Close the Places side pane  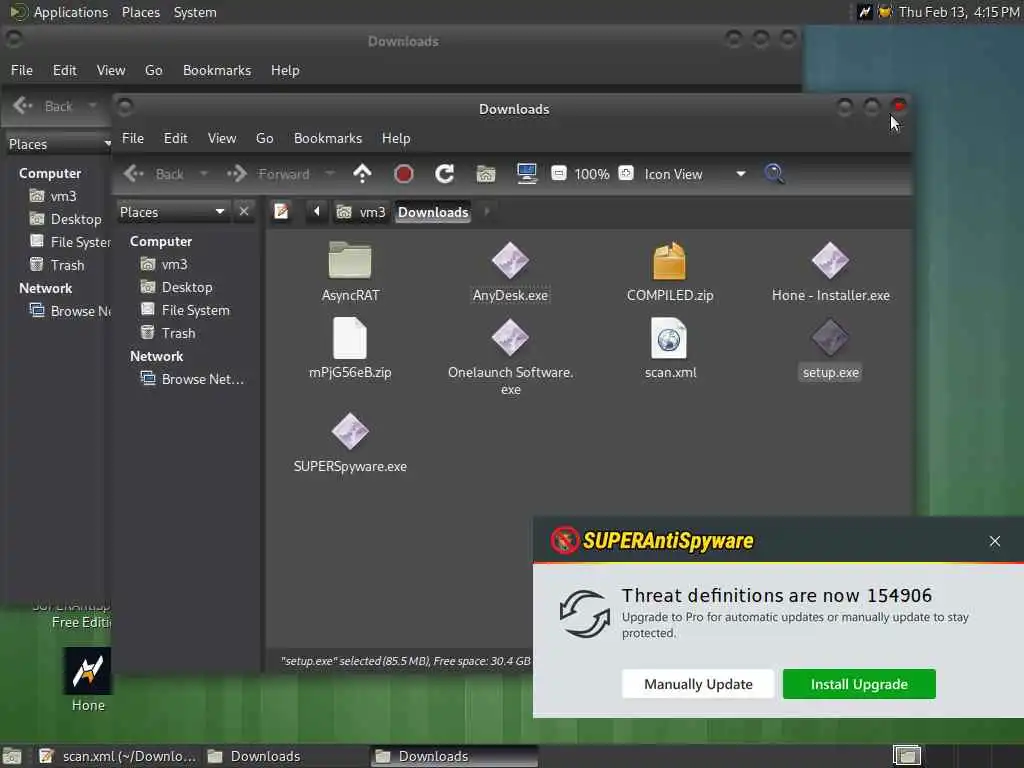coord(244,212)
